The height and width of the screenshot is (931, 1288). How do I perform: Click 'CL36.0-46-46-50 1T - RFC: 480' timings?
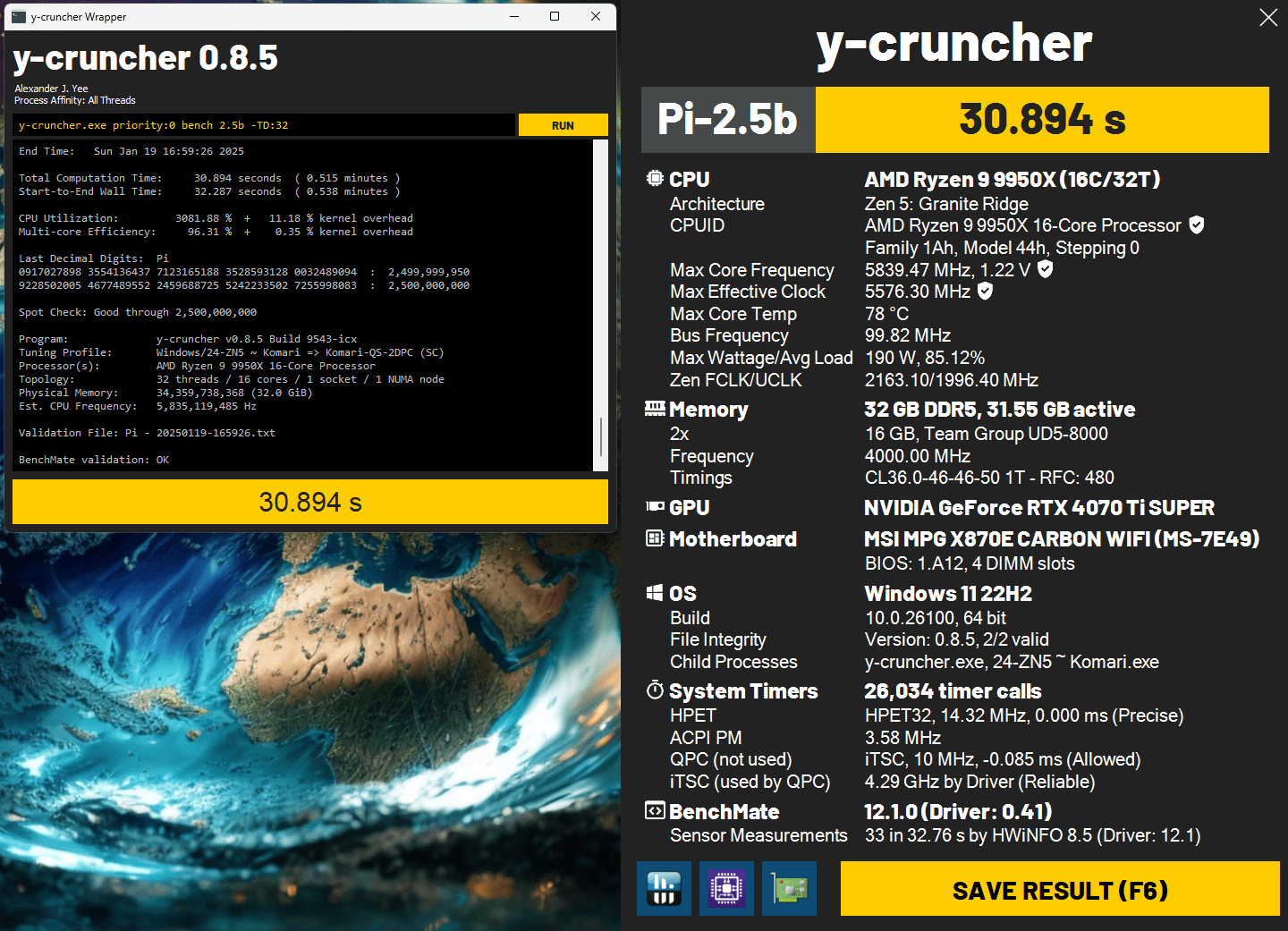[x=989, y=478]
